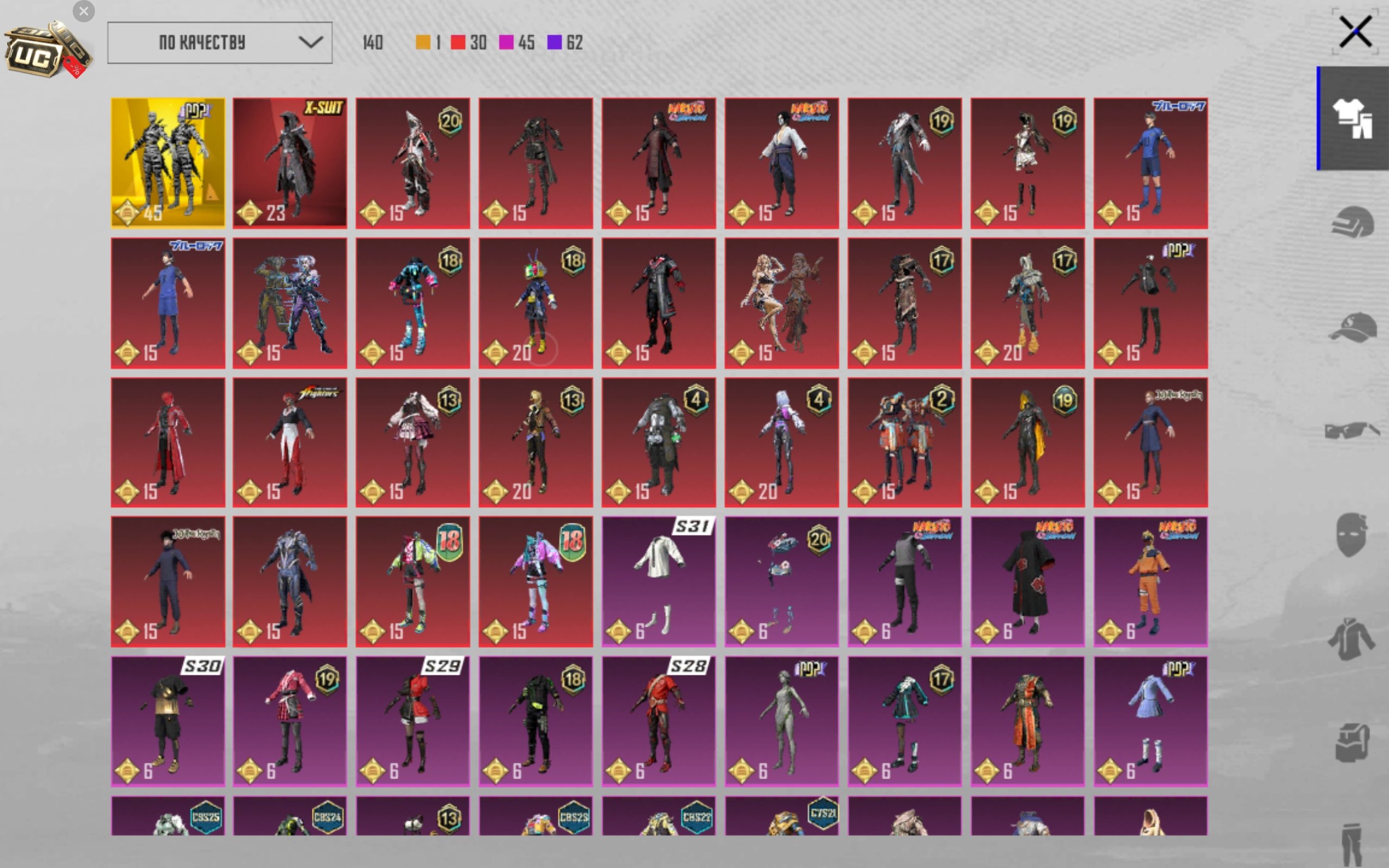Click the magenta quality swatch
This screenshot has height=868, width=1389.
(506, 42)
